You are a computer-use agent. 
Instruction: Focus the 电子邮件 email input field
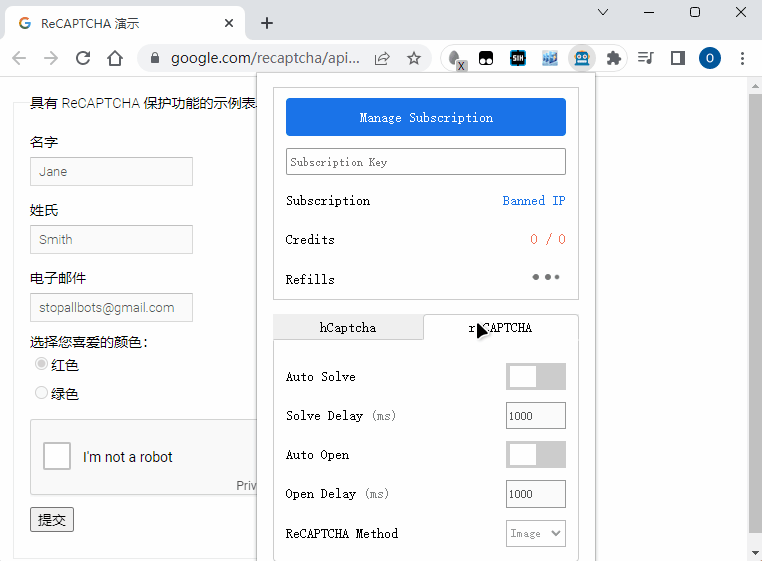pos(111,307)
